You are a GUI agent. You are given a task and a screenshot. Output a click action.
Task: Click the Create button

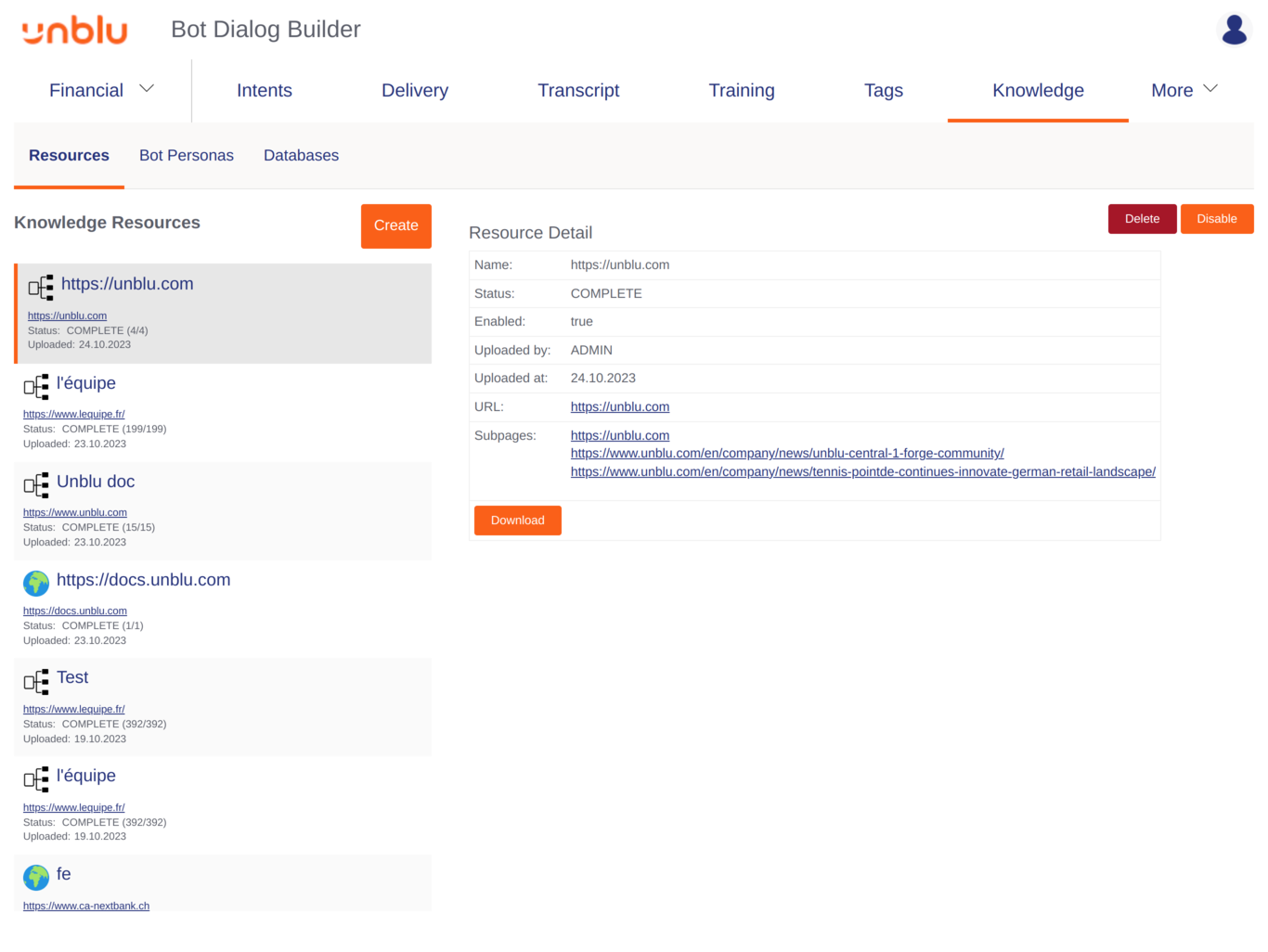pyautogui.click(x=395, y=225)
